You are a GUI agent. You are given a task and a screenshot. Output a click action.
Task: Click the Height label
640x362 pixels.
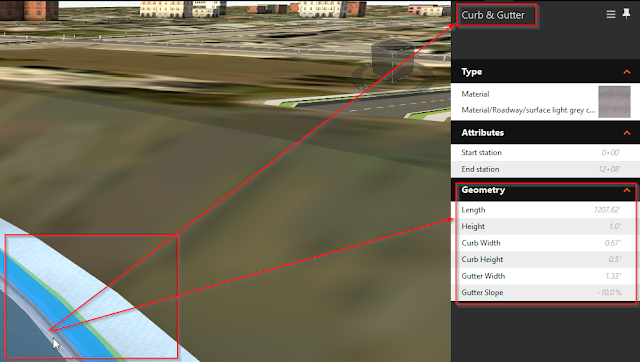click(x=473, y=227)
